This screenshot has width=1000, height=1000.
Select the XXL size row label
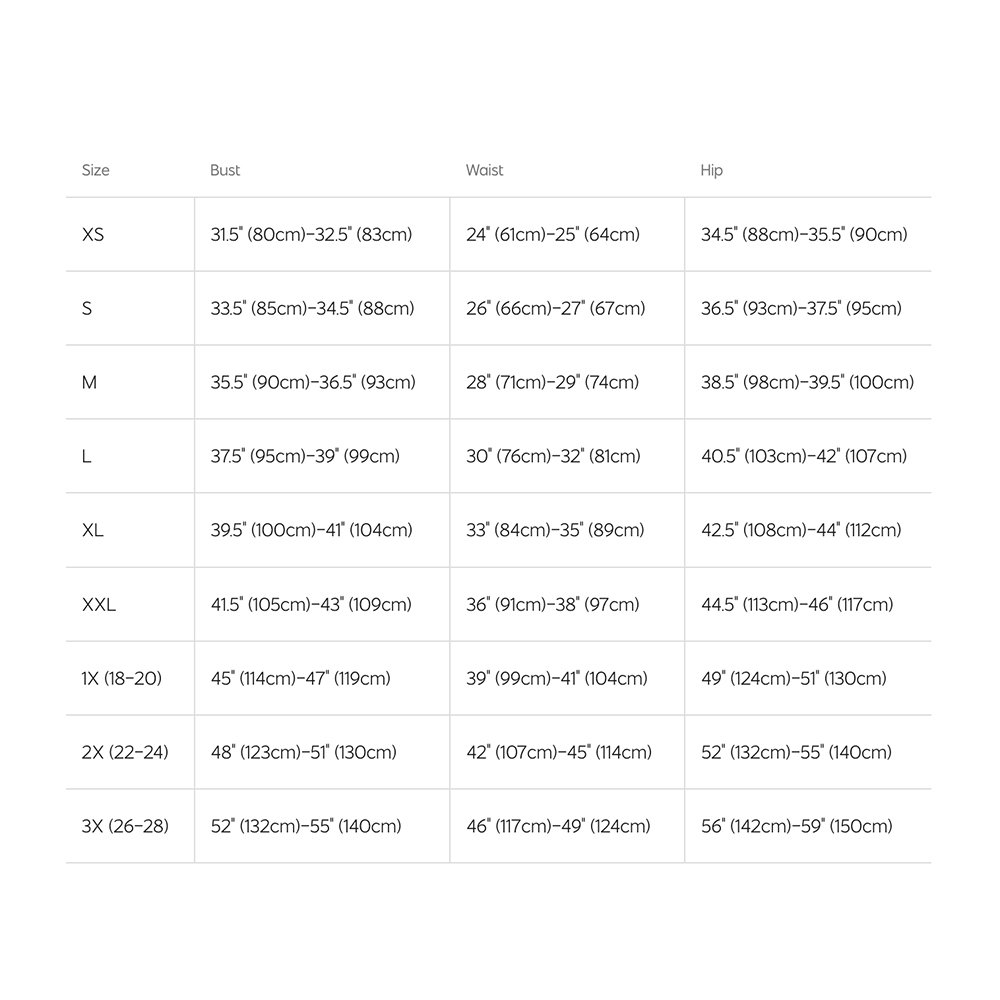pos(99,605)
